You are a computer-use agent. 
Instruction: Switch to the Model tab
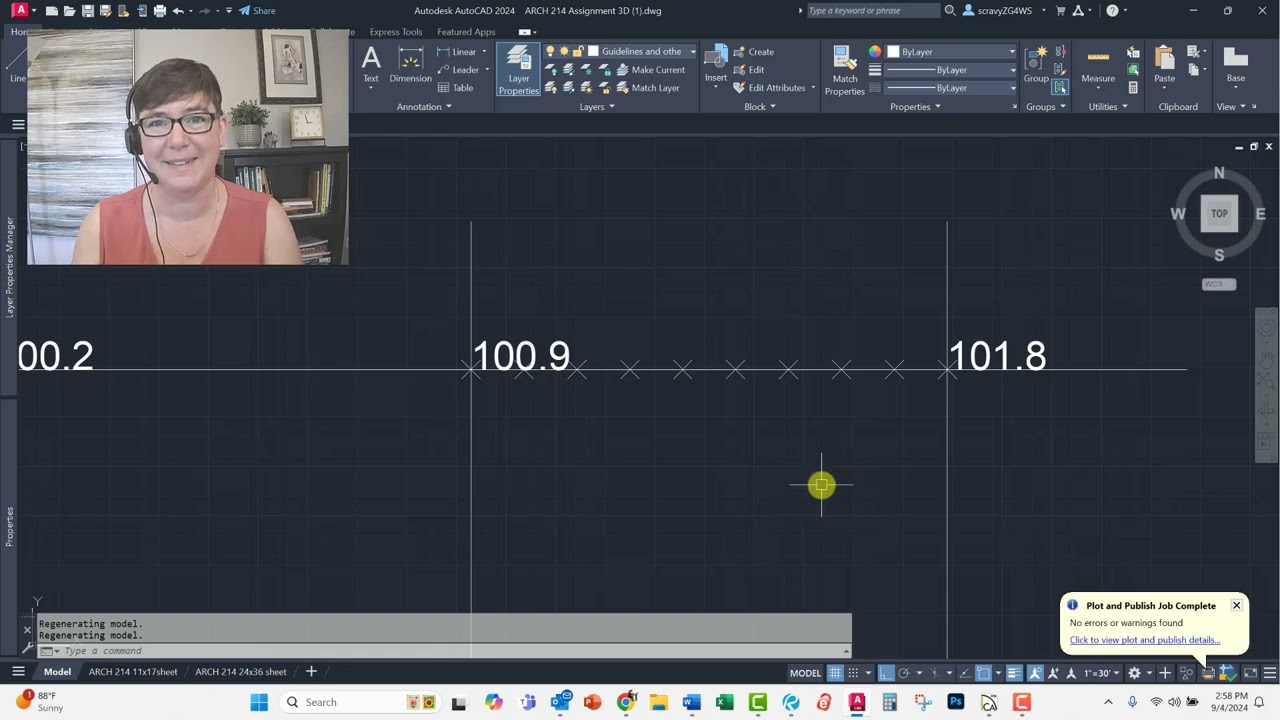(x=57, y=672)
